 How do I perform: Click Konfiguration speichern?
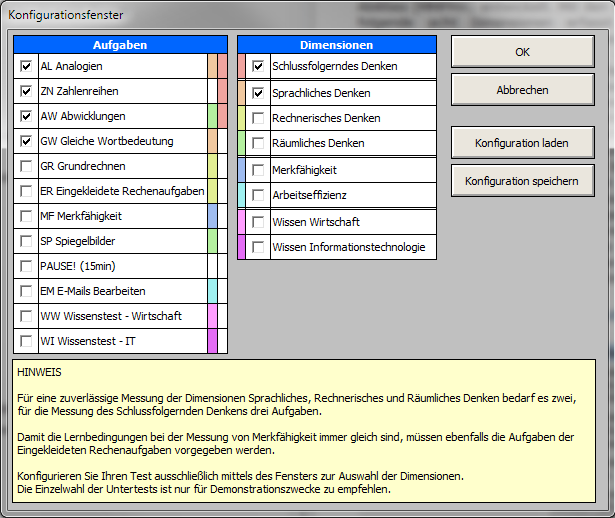pos(522,181)
